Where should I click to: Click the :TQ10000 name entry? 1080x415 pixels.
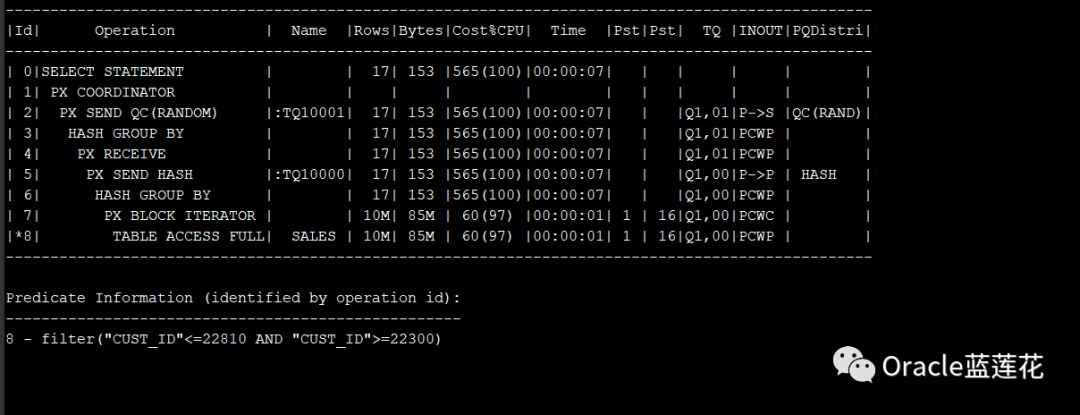click(x=308, y=174)
